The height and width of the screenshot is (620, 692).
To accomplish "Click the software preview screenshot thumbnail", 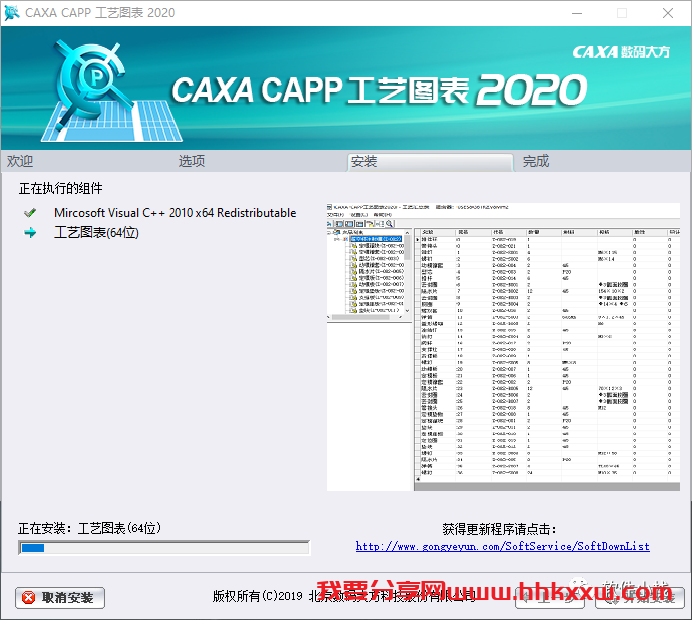I will pos(503,347).
